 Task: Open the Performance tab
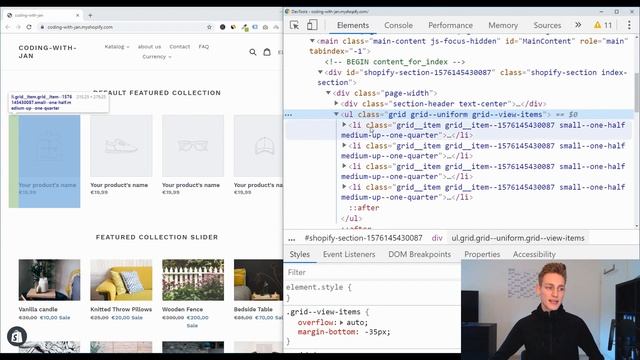click(x=451, y=25)
